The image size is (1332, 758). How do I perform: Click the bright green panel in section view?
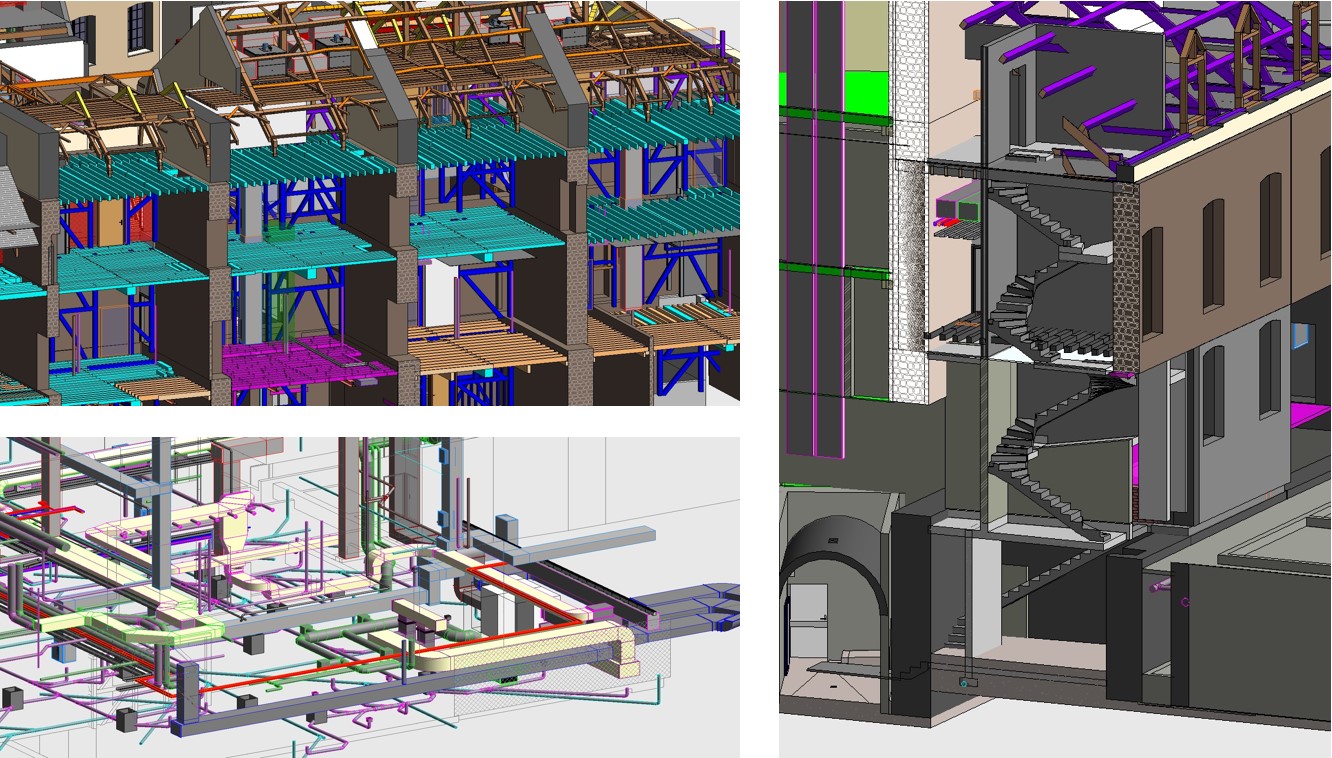867,91
